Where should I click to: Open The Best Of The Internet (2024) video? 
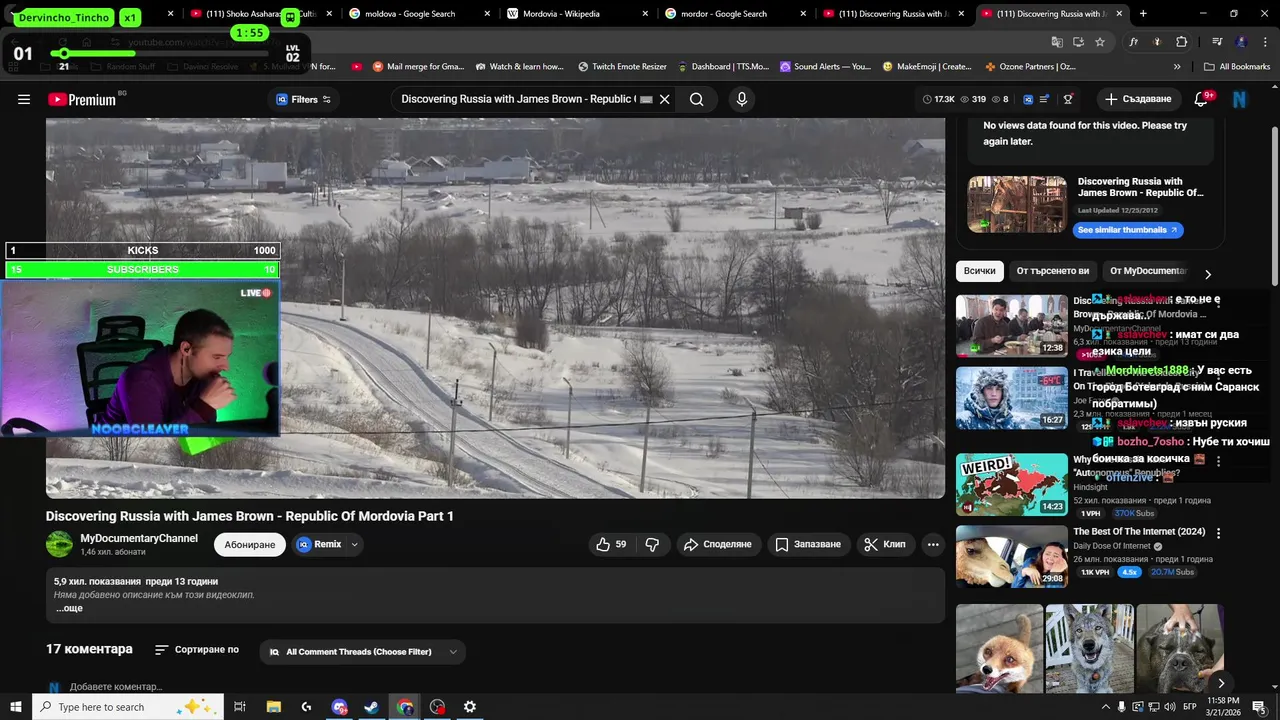click(x=1139, y=532)
